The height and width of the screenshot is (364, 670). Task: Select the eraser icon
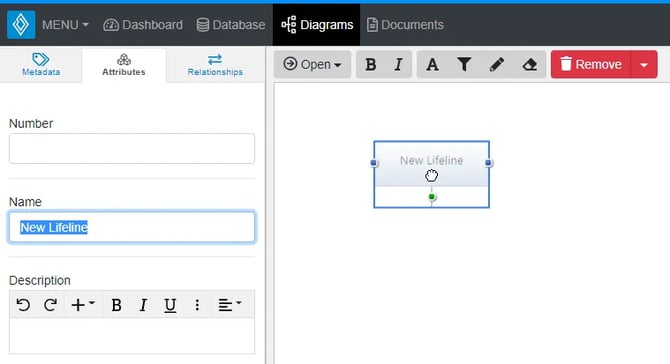tap(529, 65)
